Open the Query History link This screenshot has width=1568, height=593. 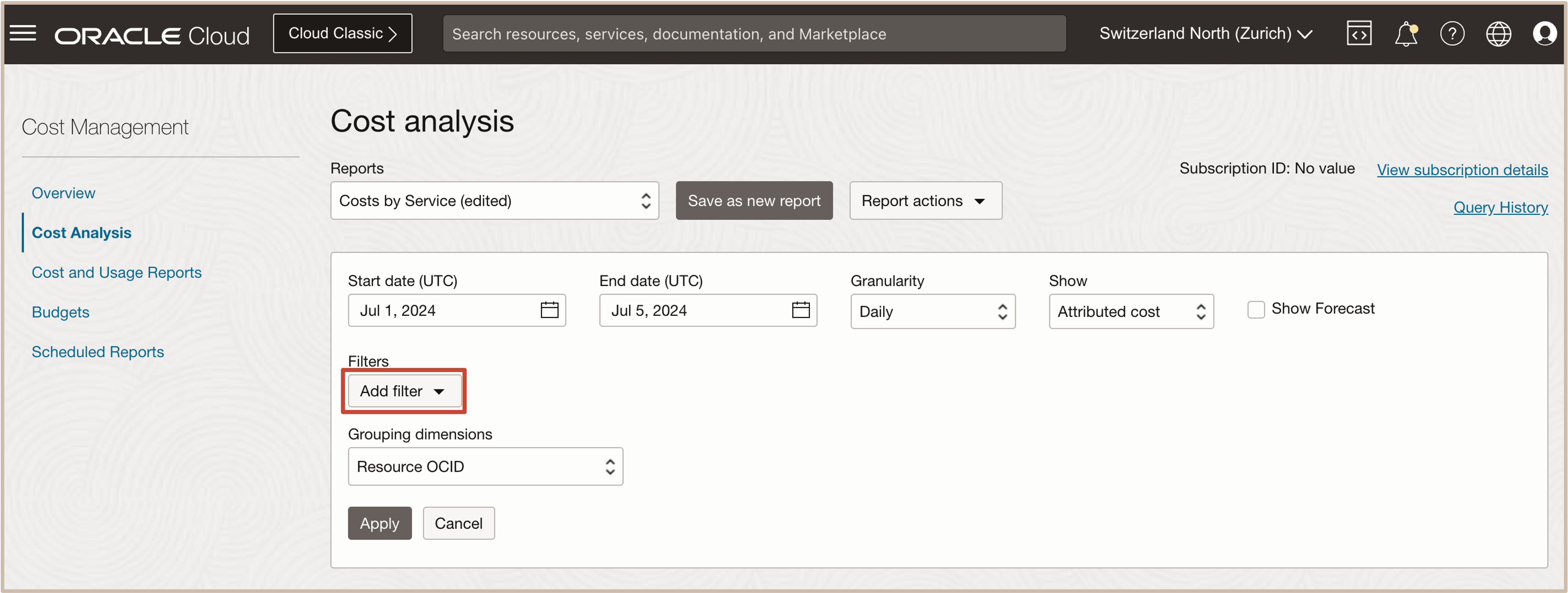1500,208
